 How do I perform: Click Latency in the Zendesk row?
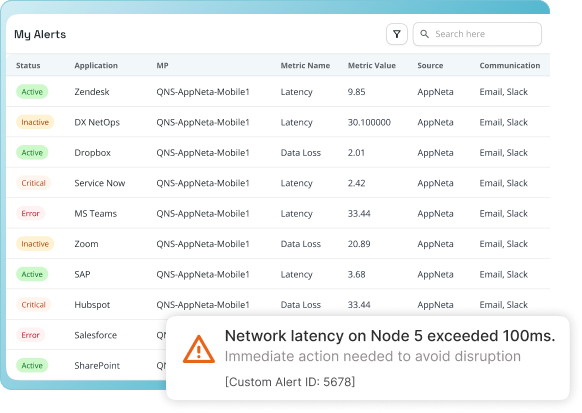click(x=296, y=92)
